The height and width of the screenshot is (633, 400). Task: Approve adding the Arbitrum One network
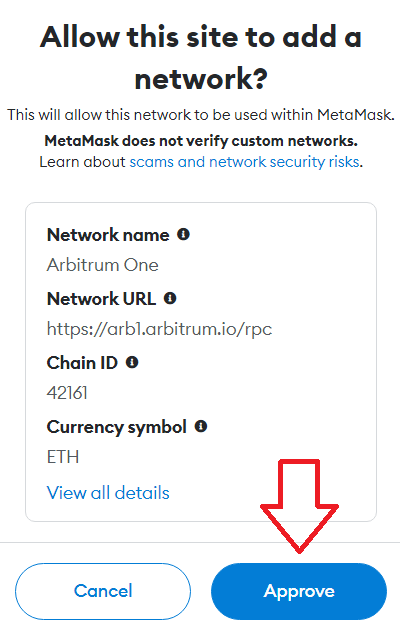[299, 591]
